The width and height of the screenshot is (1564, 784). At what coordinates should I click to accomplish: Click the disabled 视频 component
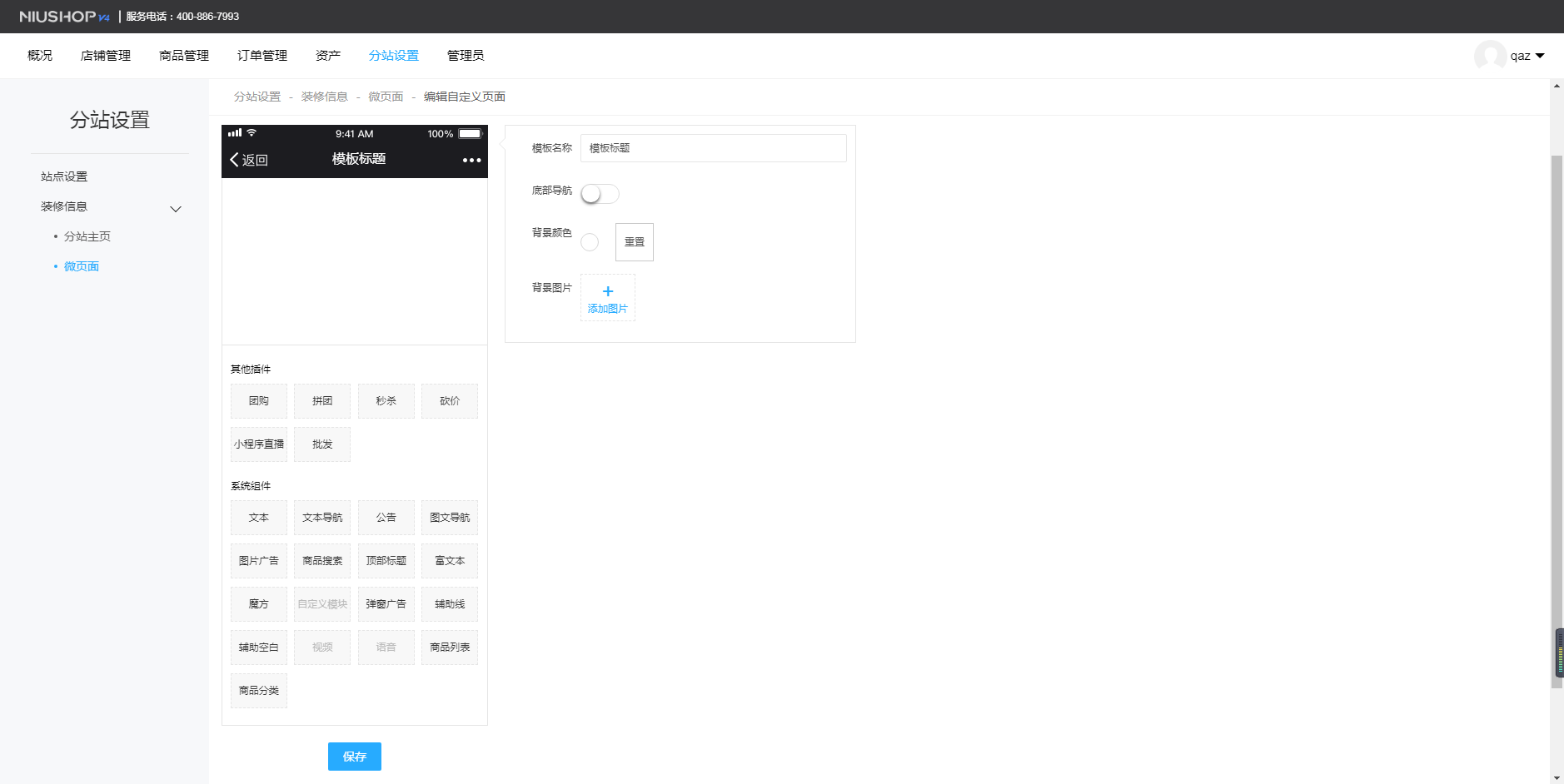click(x=322, y=648)
